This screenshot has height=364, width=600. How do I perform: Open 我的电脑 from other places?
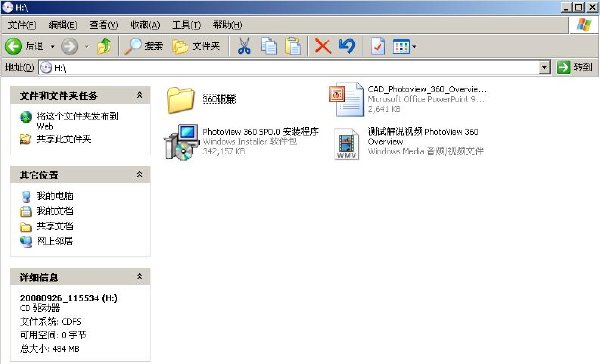coord(55,196)
